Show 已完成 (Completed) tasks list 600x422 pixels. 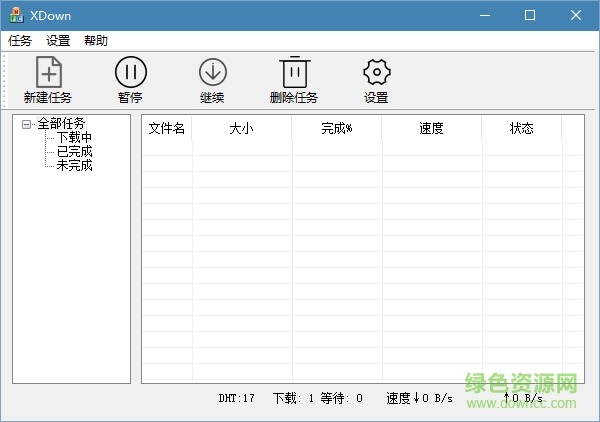pos(74,152)
